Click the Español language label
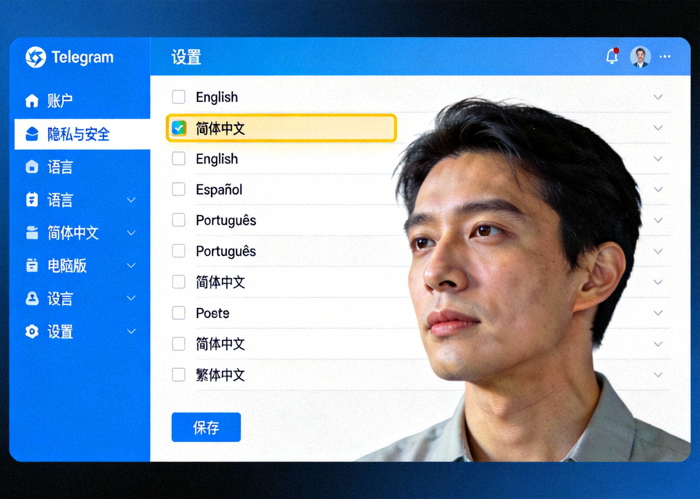This screenshot has width=700, height=499. tap(219, 190)
